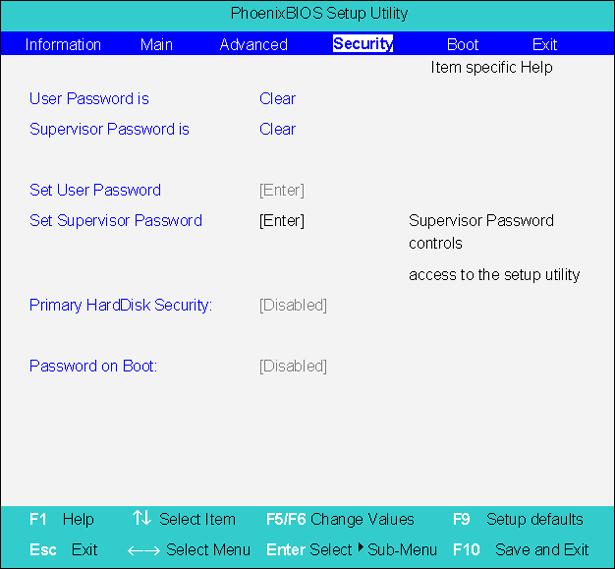Switch to the Main tab

coord(156,44)
